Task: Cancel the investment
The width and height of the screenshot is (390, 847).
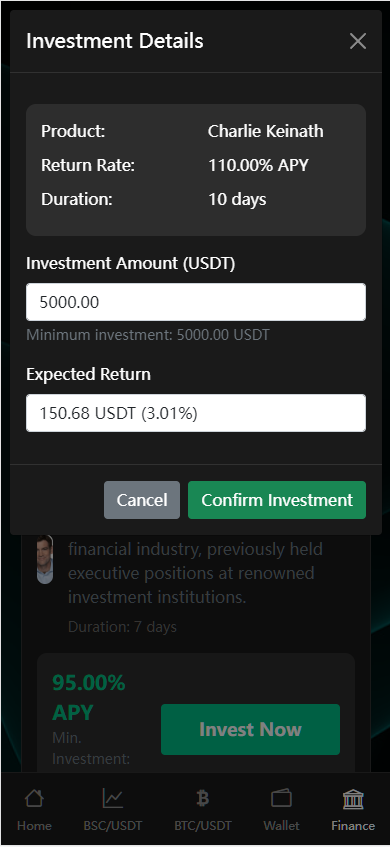Action: point(142,500)
